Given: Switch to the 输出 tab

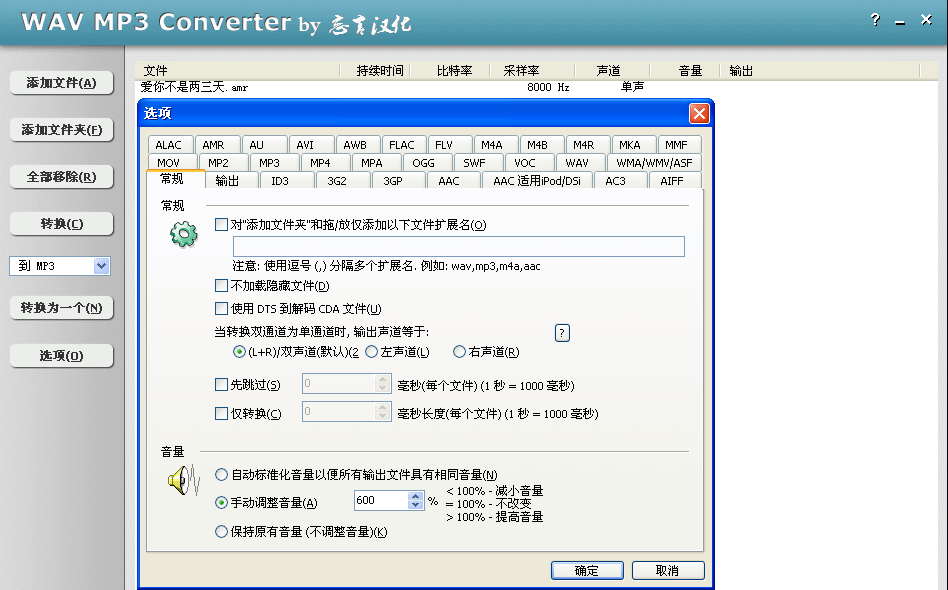Looking at the screenshot, I should point(227,181).
